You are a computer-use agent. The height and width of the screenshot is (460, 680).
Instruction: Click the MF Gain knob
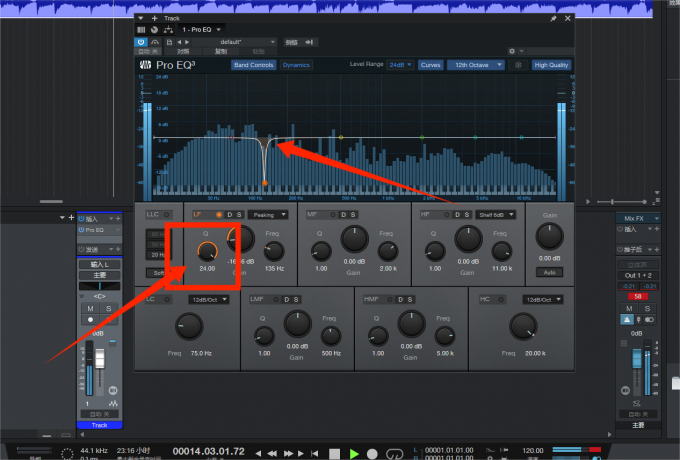(x=355, y=239)
